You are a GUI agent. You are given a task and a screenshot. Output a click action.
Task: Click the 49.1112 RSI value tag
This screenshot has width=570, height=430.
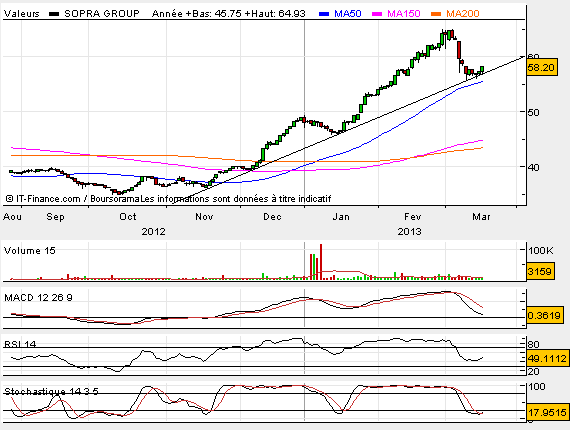(547, 358)
